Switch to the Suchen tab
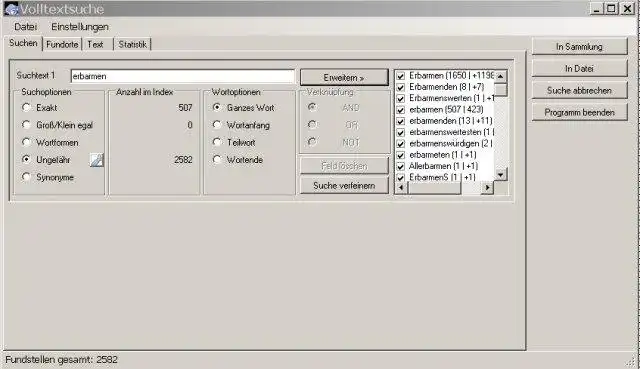 click(x=23, y=43)
